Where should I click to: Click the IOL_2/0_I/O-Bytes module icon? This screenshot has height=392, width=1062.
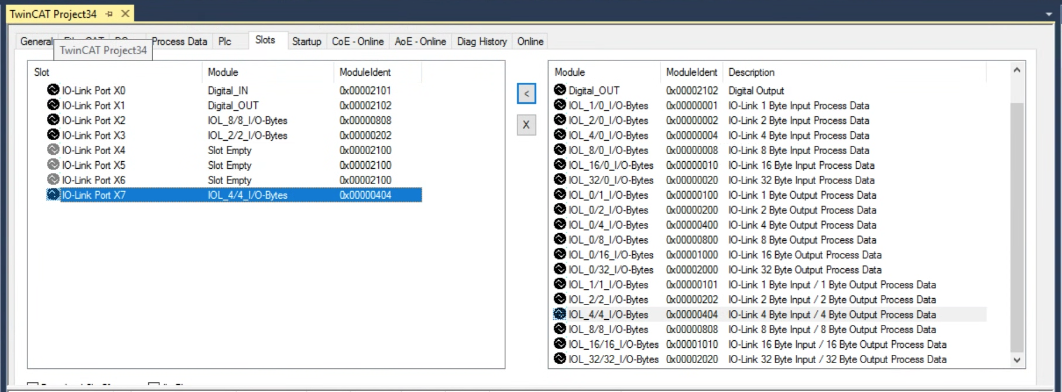coord(559,120)
